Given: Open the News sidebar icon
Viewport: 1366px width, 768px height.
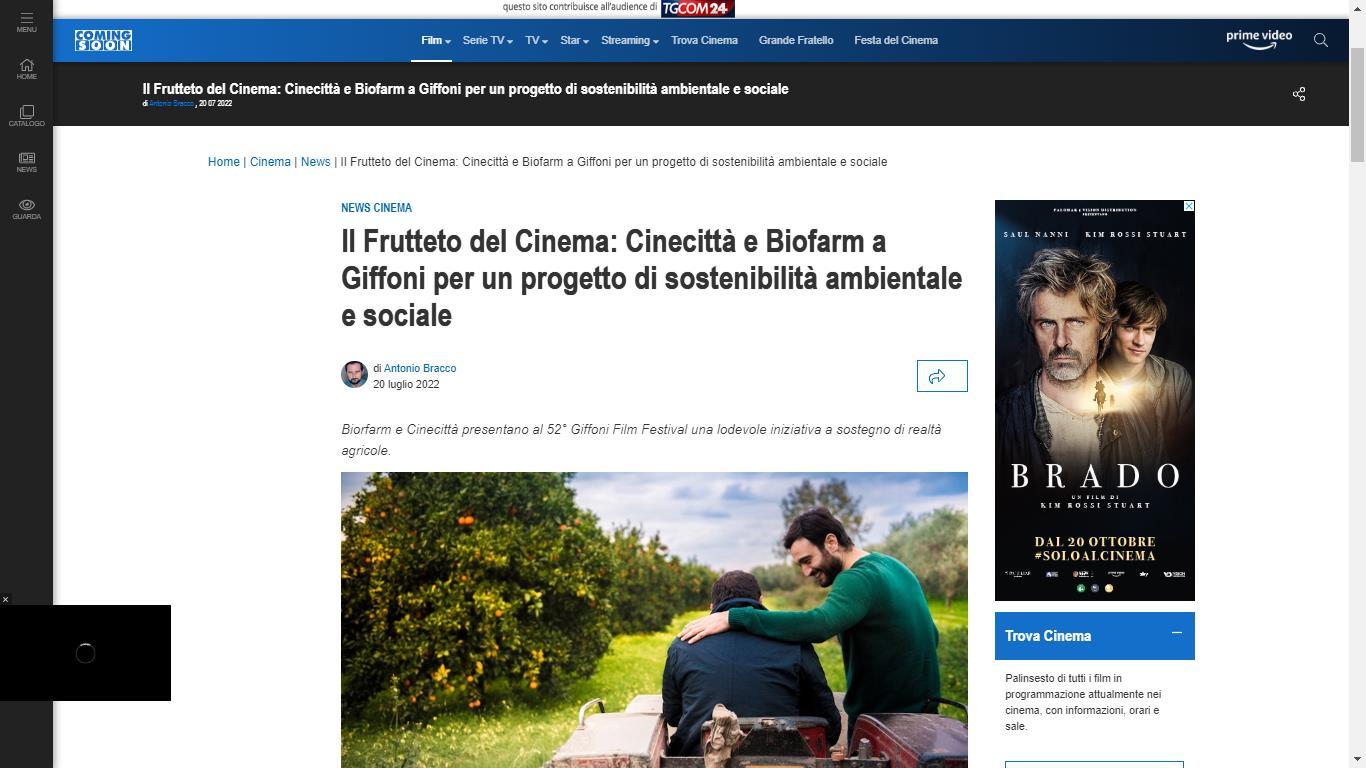Looking at the screenshot, I should [x=26, y=162].
